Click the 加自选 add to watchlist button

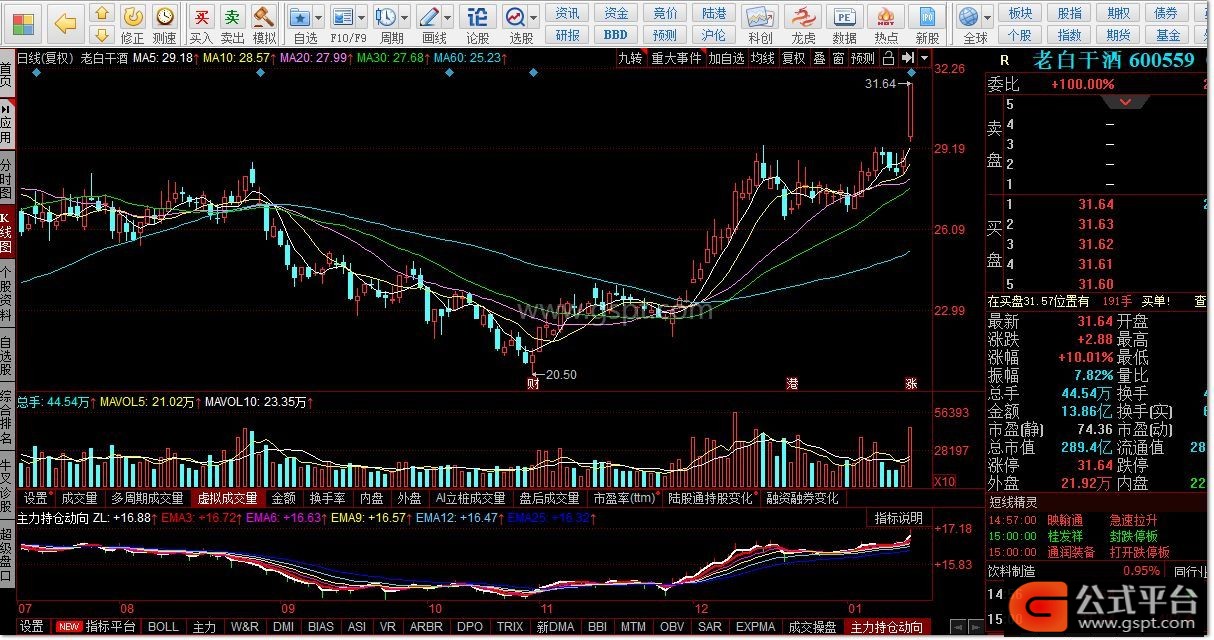pos(727,58)
